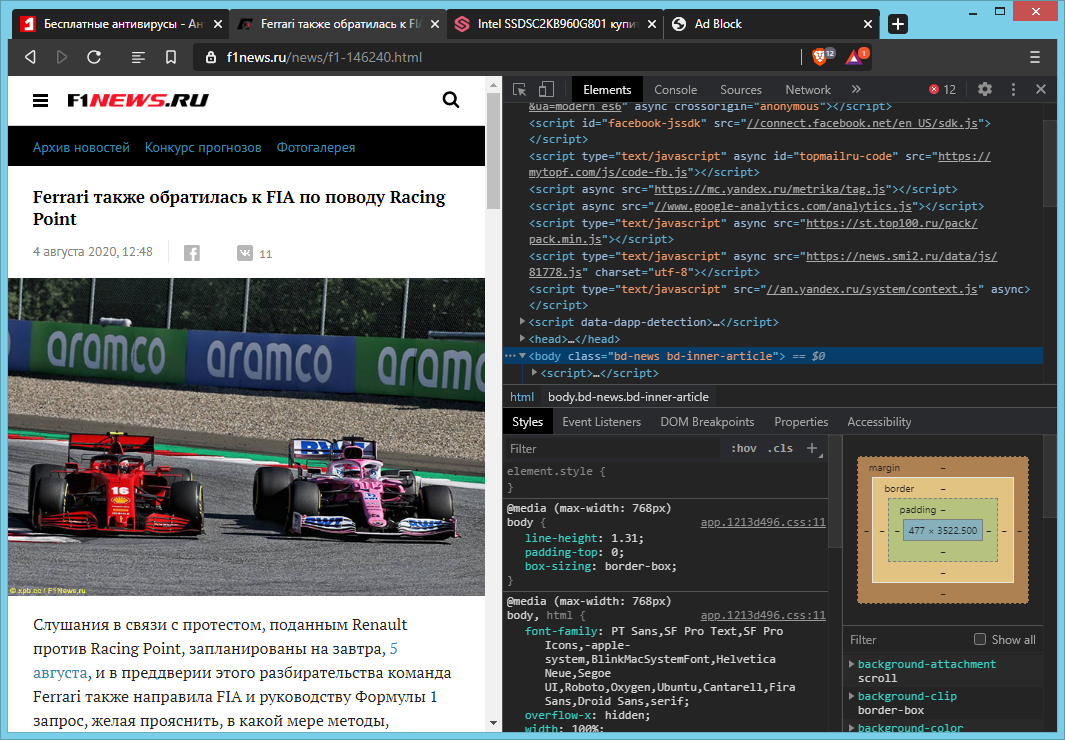Click the Brave Shields lion icon
1065x740 pixels.
click(821, 57)
